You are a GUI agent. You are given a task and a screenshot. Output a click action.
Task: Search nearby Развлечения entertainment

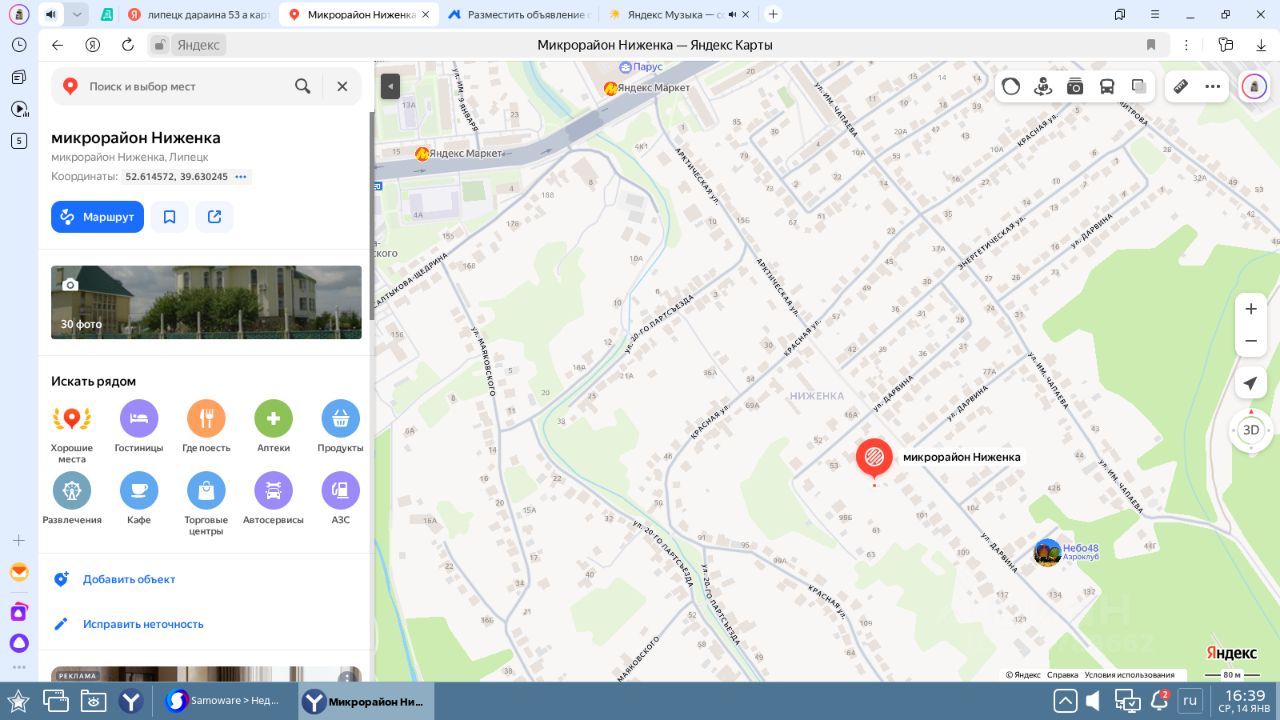pos(72,499)
